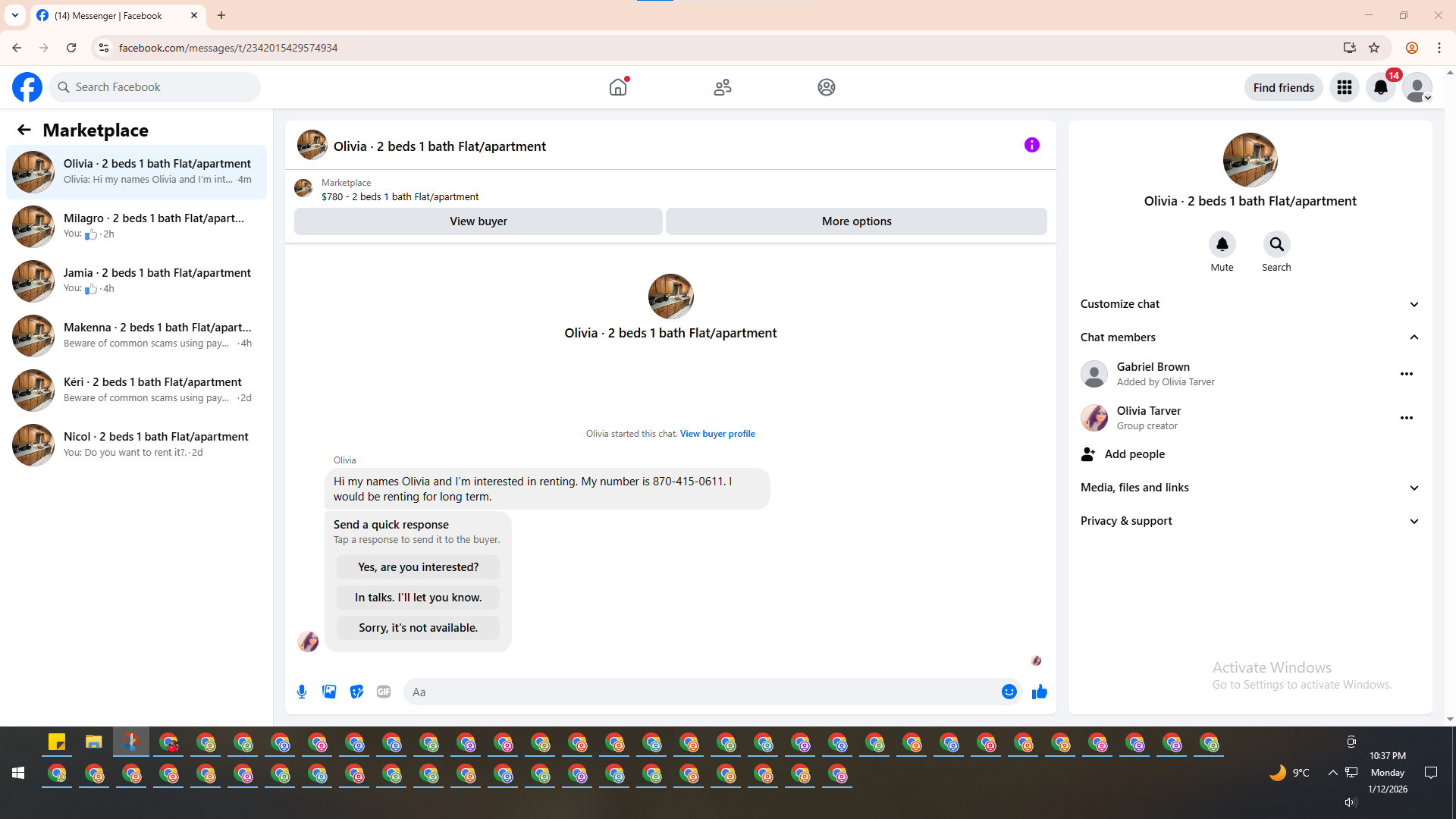
Task: Open the View buyer profile link
Action: 717,434
